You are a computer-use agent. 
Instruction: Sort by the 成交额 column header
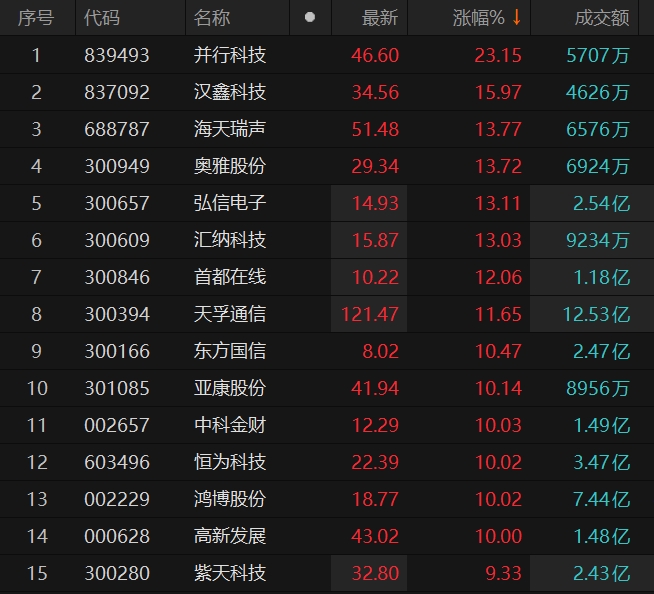pyautogui.click(x=602, y=18)
